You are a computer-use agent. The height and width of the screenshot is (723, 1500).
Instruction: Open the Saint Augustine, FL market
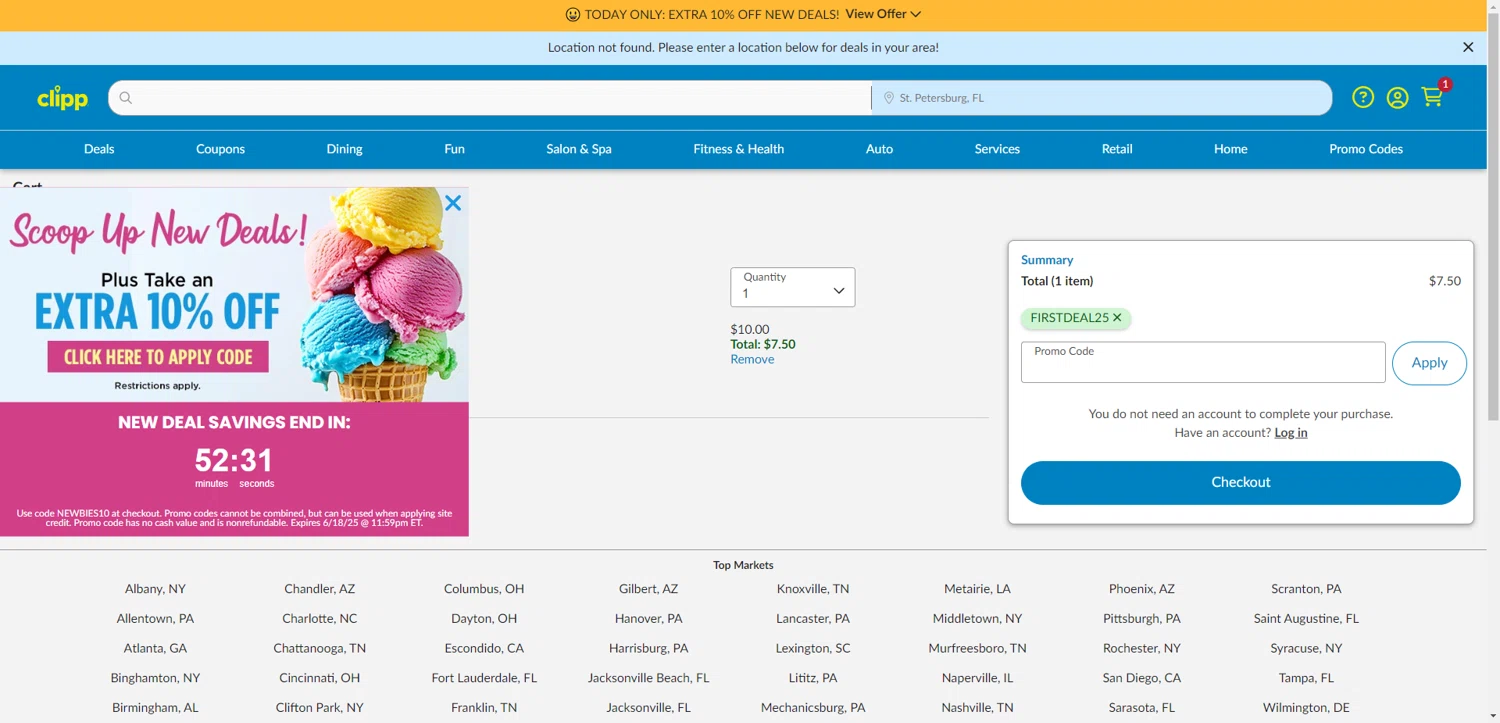(x=1306, y=619)
